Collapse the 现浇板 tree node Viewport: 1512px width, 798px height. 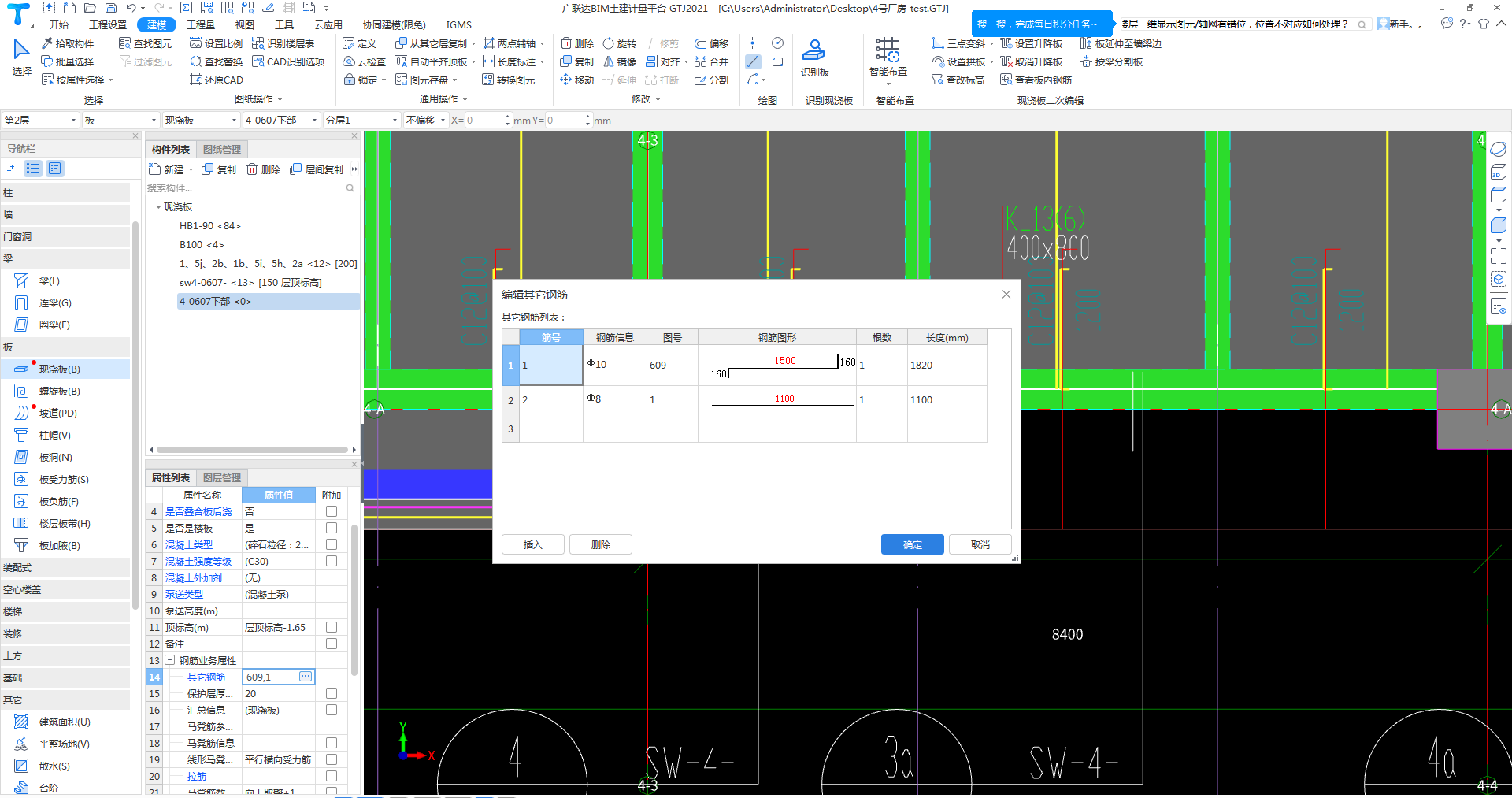click(x=158, y=207)
